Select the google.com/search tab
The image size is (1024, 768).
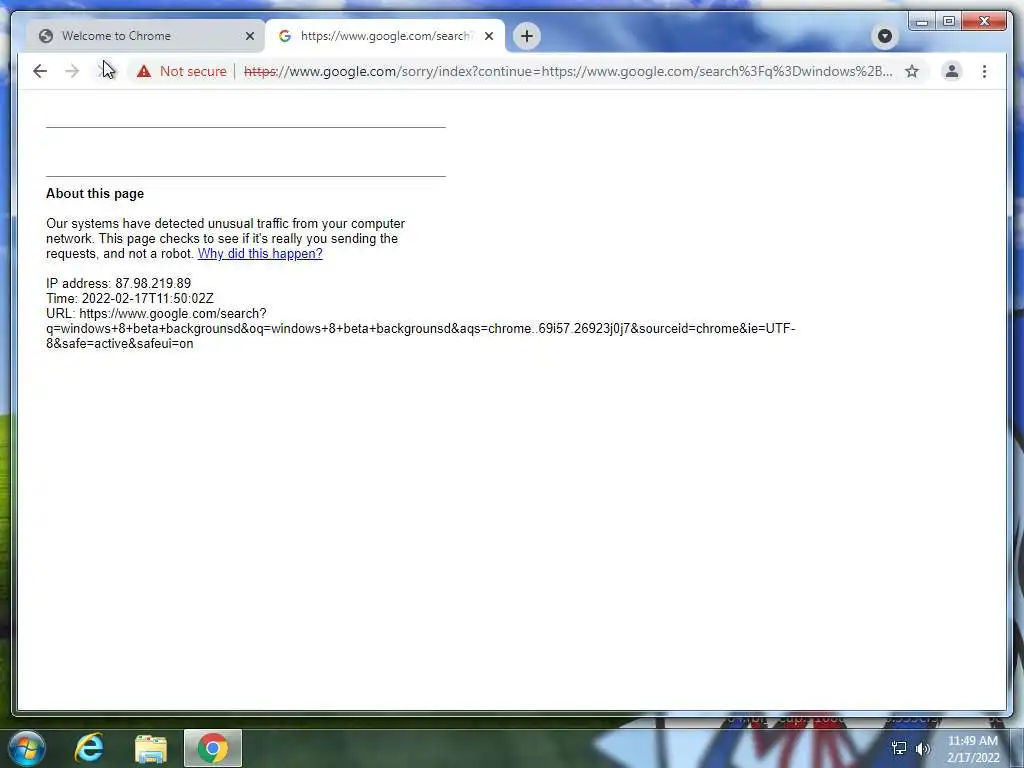pos(385,36)
